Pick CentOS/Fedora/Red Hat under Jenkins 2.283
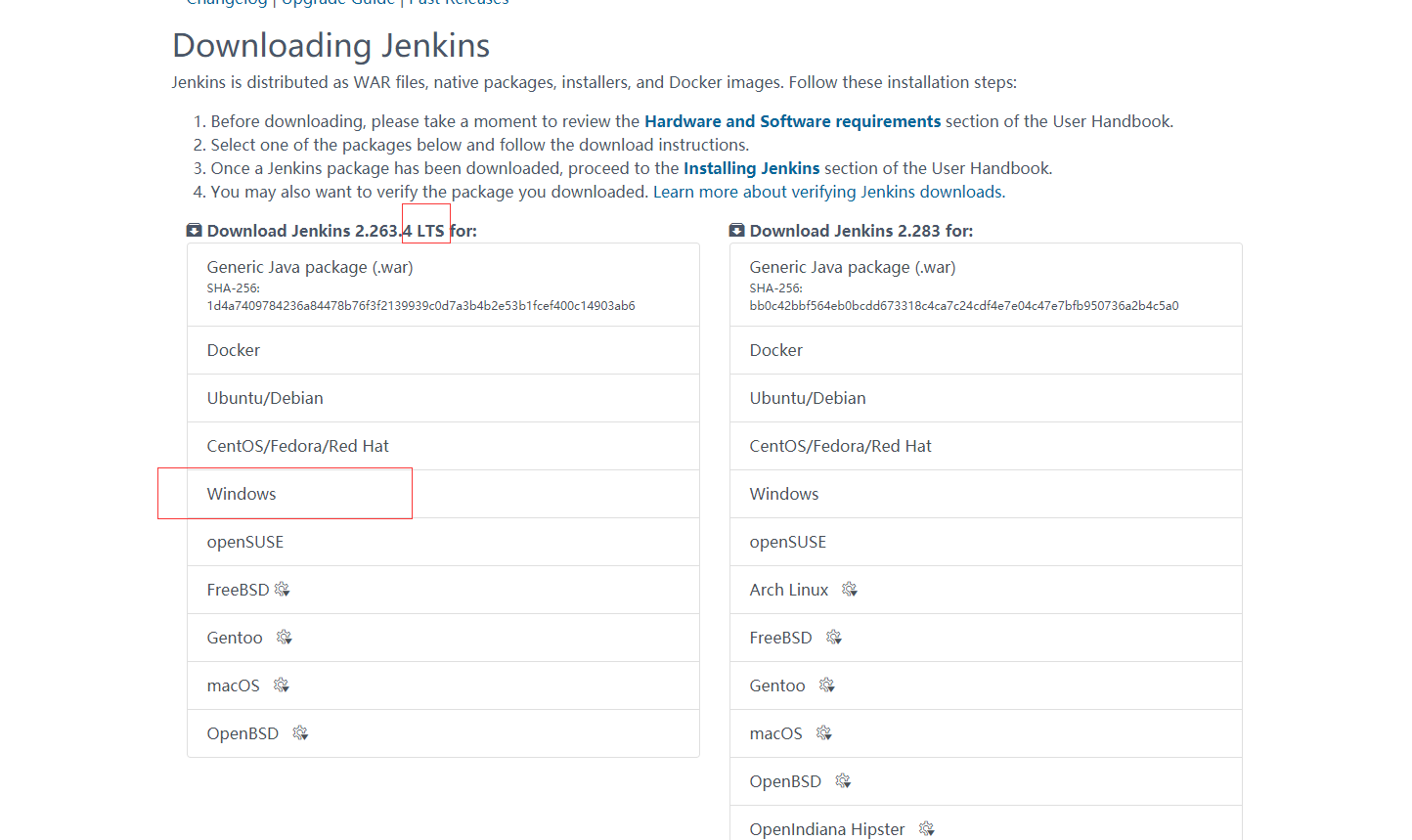 pyautogui.click(x=986, y=446)
